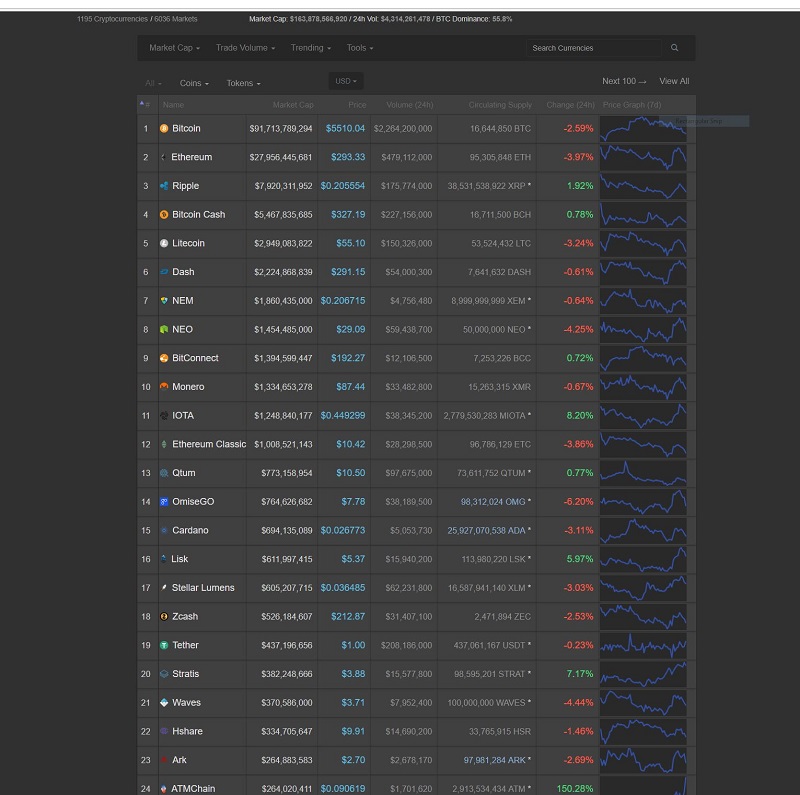Open Ripple 24h volume $175,774,000
Image resolution: width=800 pixels, height=795 pixels.
tap(406, 186)
